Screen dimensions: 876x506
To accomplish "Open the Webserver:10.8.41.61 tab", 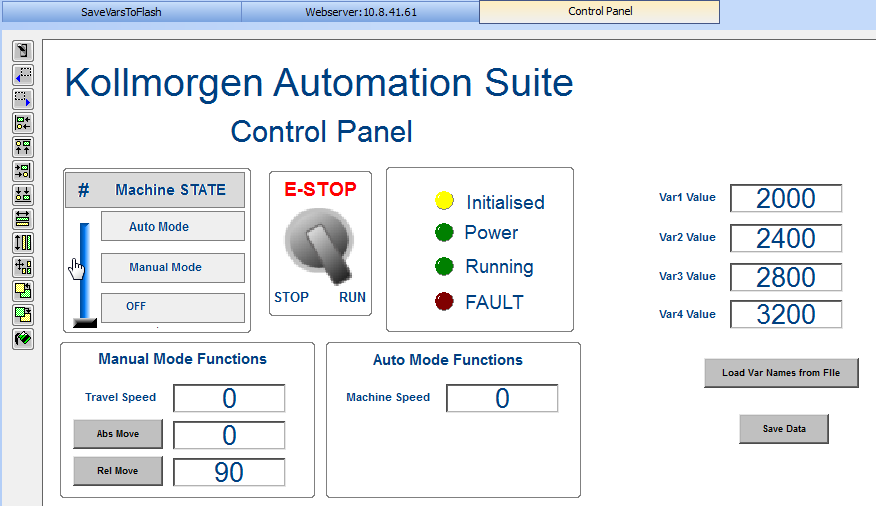I will pyautogui.click(x=361, y=12).
